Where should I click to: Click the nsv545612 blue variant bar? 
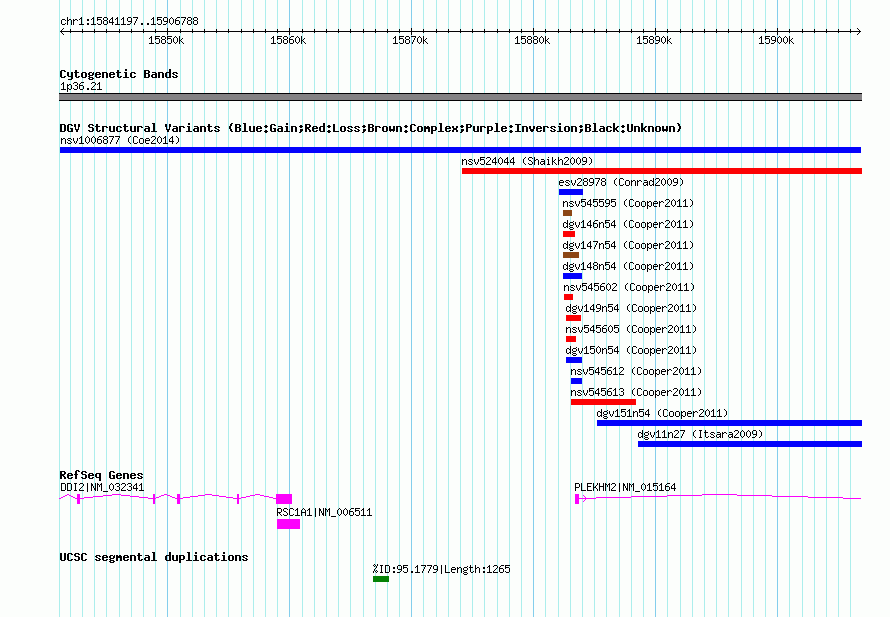(576, 381)
